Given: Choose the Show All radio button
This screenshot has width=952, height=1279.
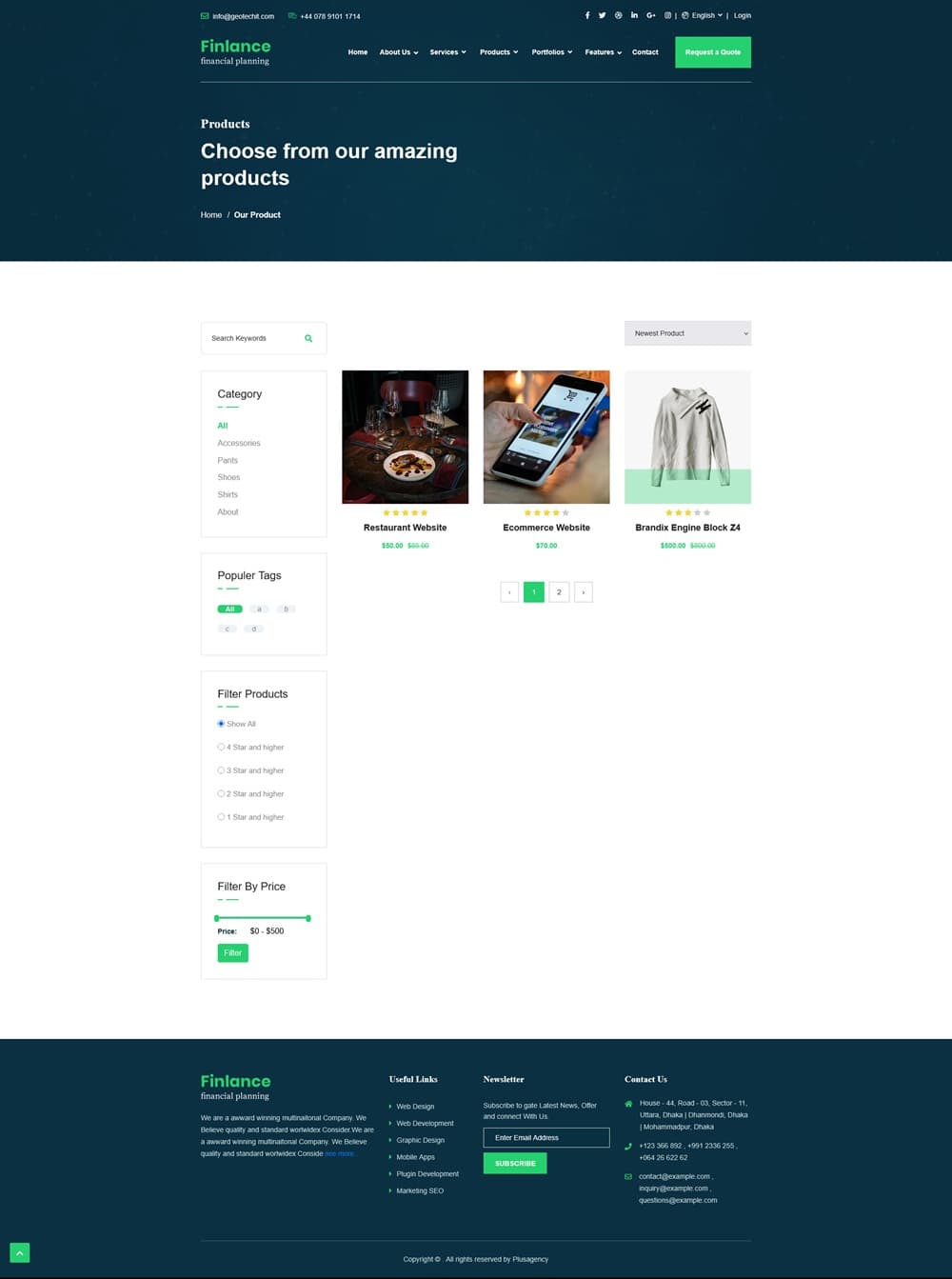Looking at the screenshot, I should (221, 724).
